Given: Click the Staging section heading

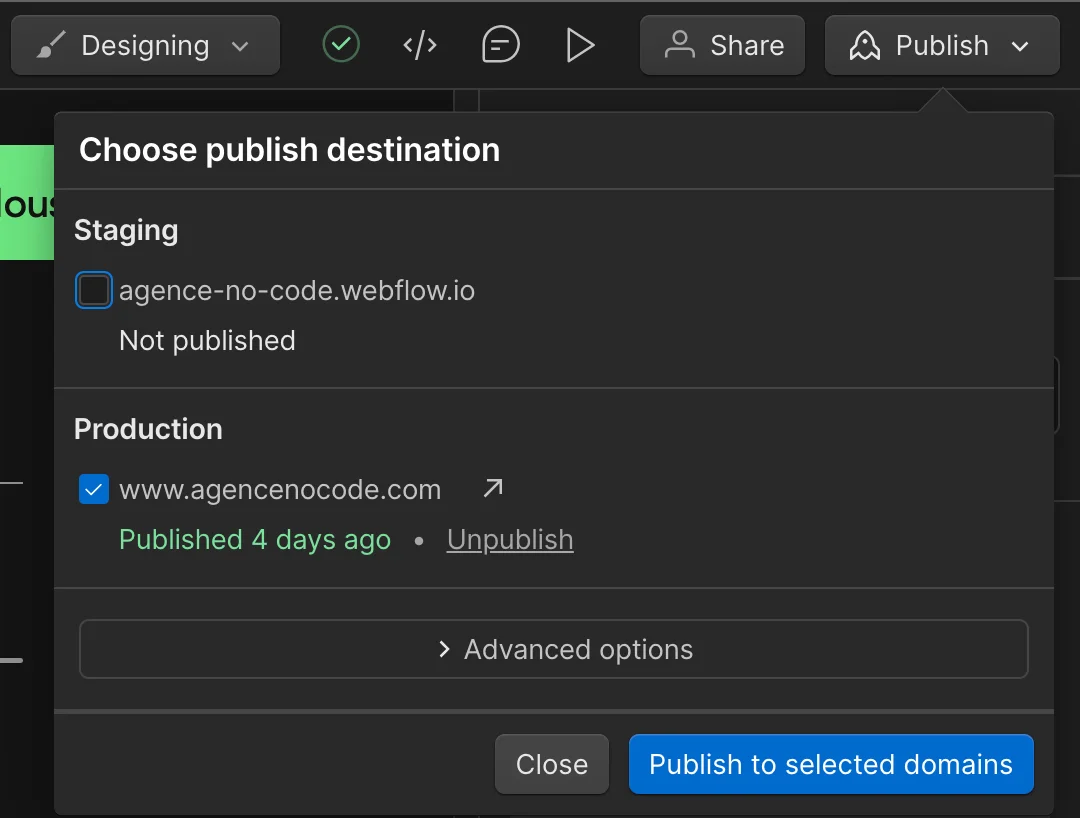Looking at the screenshot, I should [x=126, y=231].
